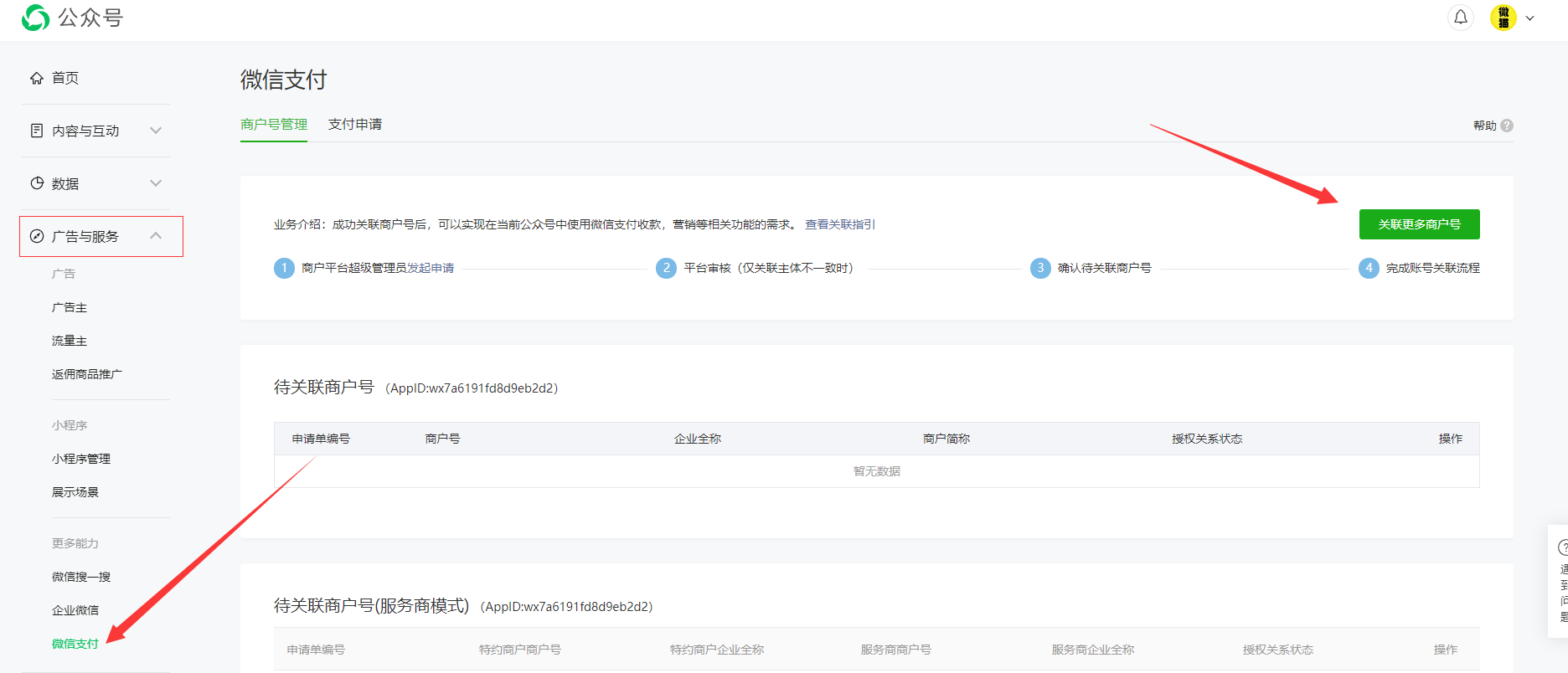Click the 特约商户企业全称 column header
Image resolution: width=1568 pixels, height=673 pixels.
point(717,650)
